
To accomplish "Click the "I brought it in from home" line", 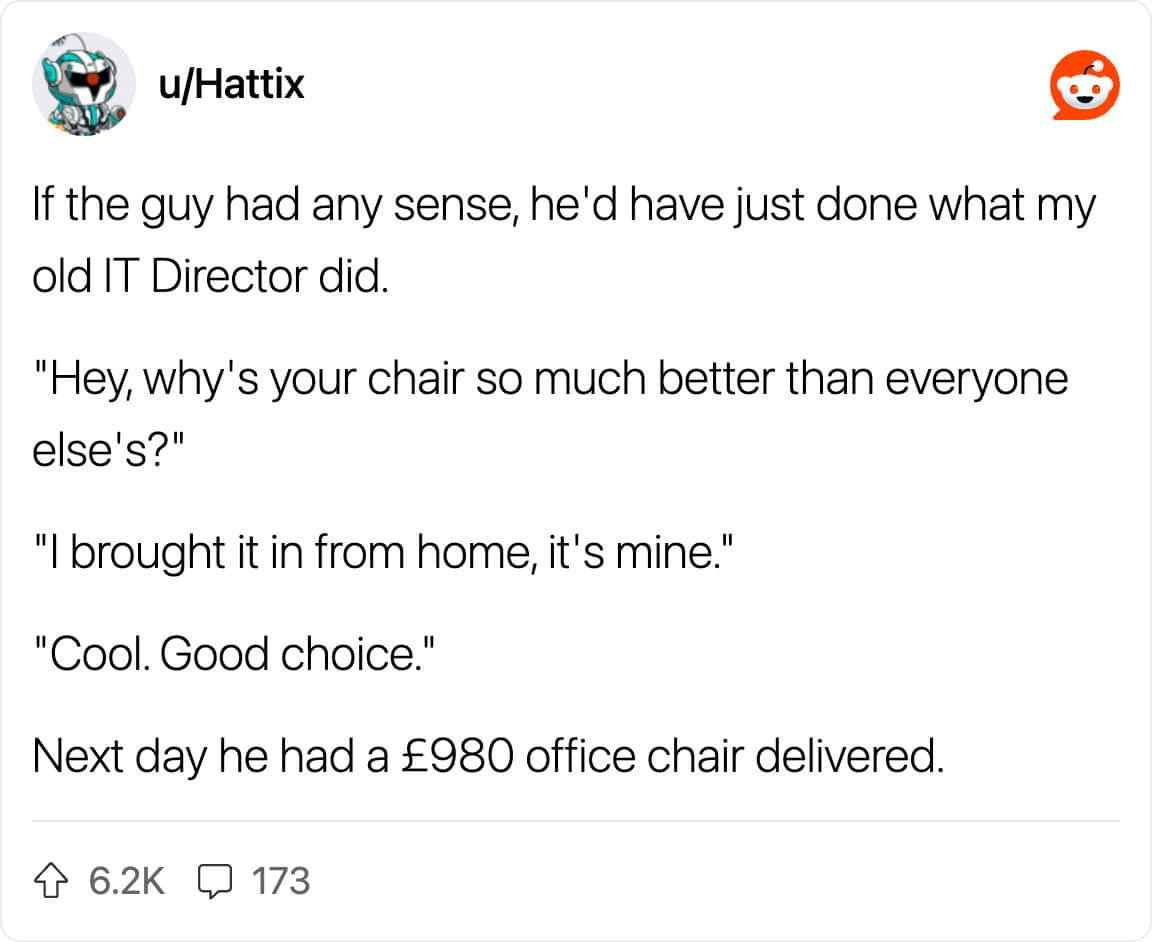I will (383, 552).
